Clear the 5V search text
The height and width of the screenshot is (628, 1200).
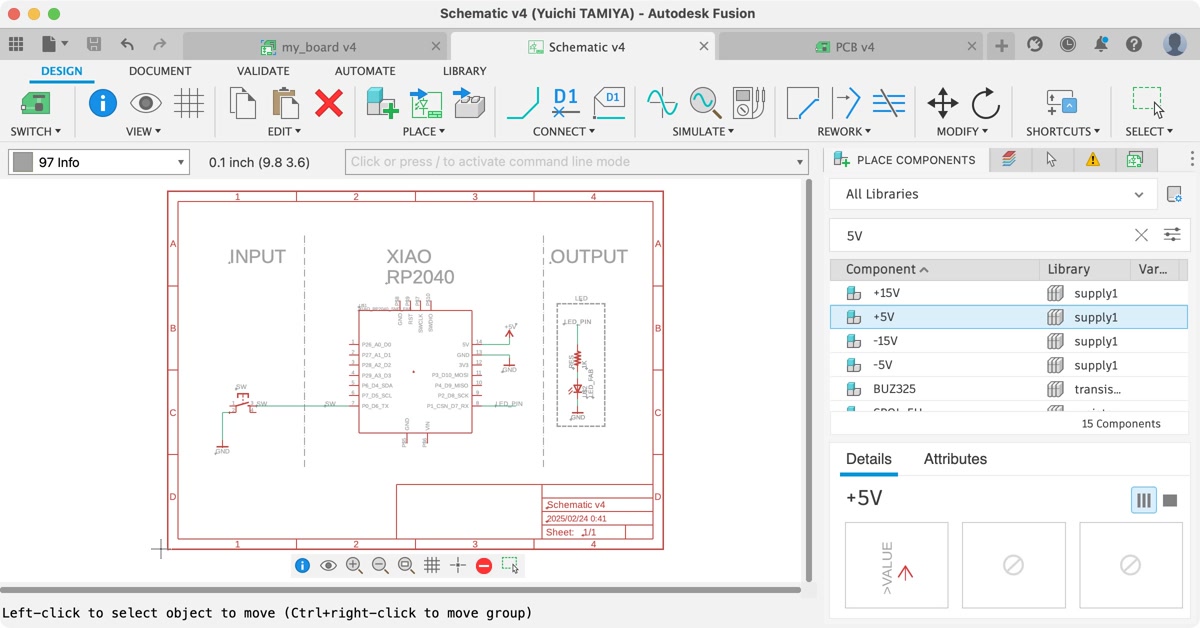(x=1141, y=235)
